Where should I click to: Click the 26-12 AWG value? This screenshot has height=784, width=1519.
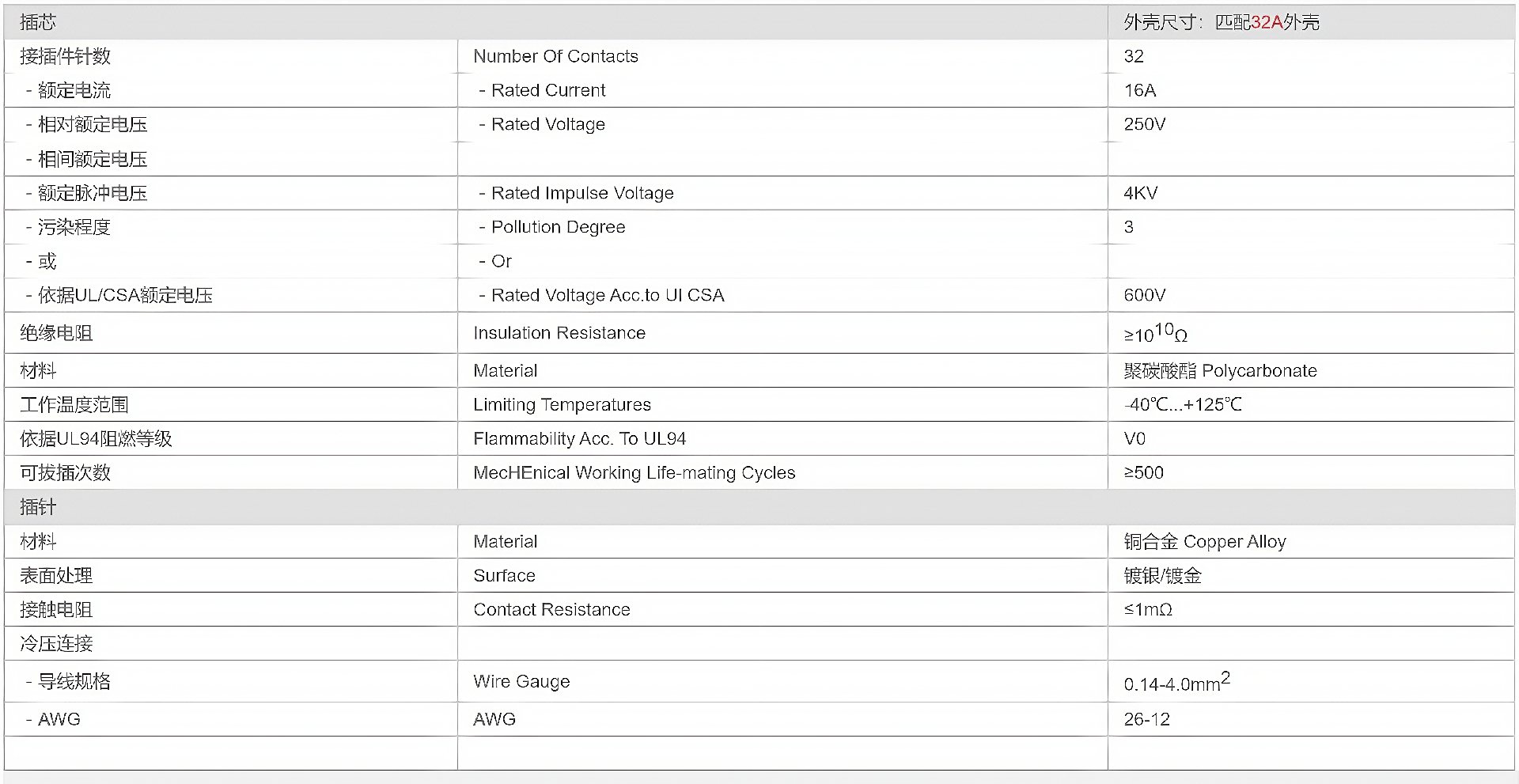point(1146,719)
